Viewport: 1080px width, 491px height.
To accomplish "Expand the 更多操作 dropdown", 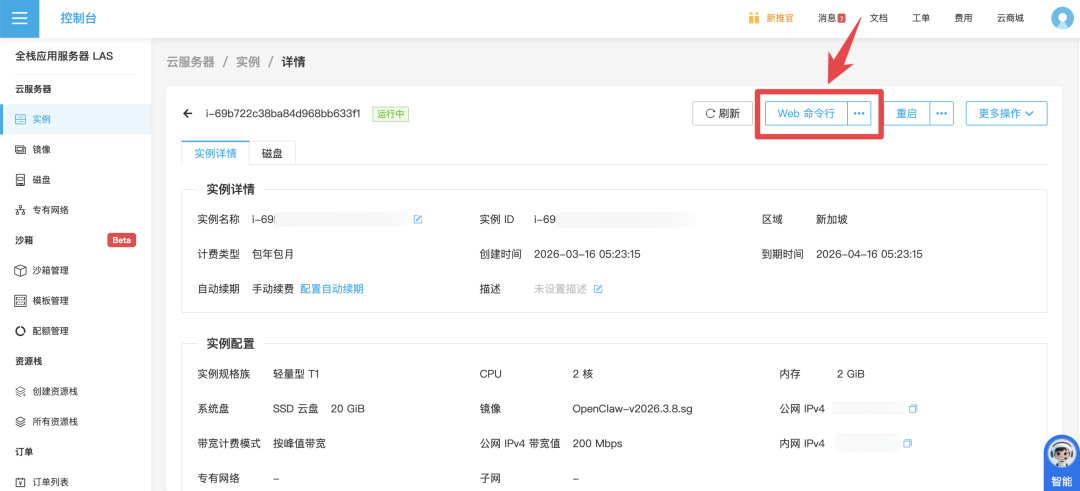I will click(1006, 113).
